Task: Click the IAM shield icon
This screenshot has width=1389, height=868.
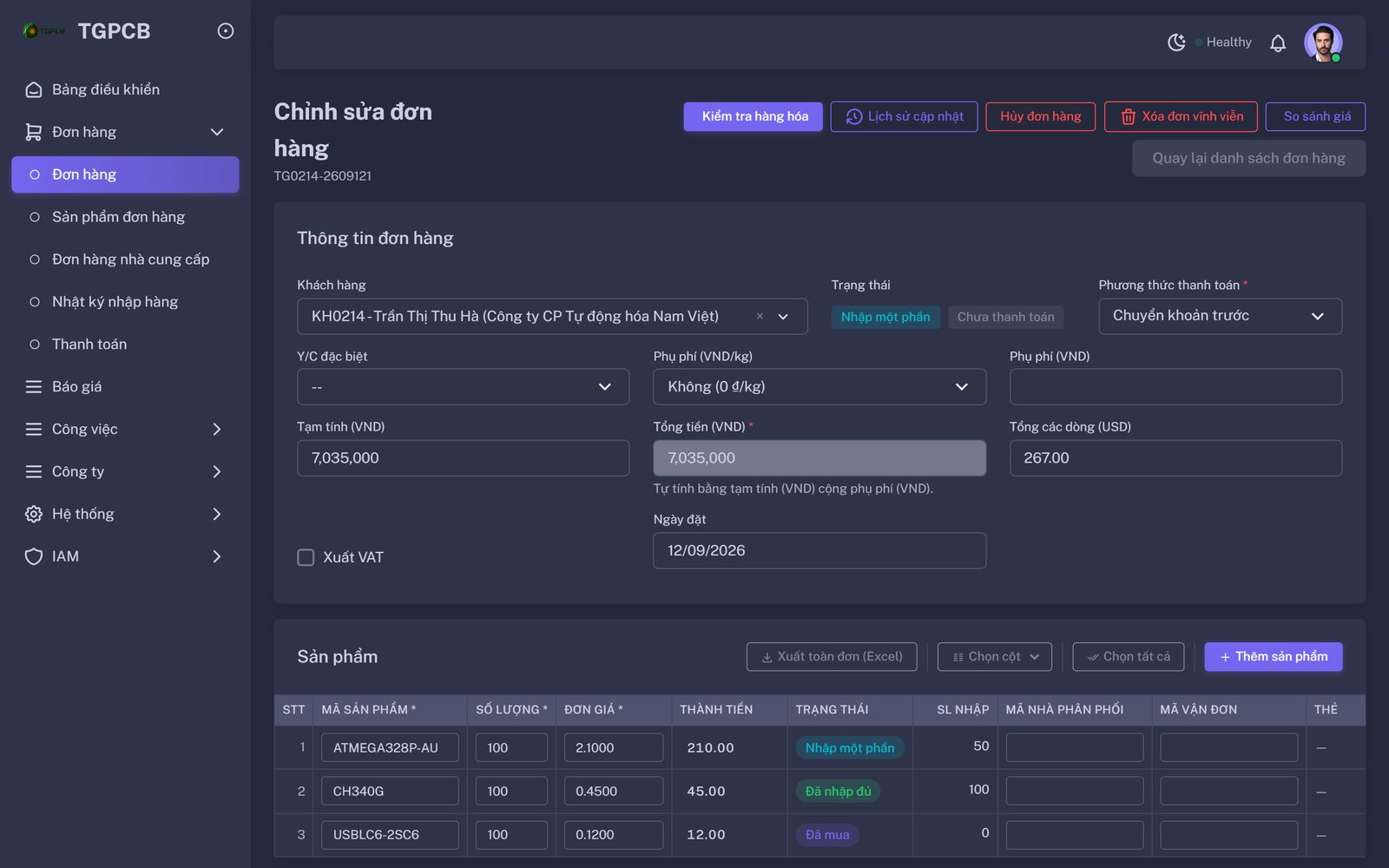Action: click(x=34, y=556)
